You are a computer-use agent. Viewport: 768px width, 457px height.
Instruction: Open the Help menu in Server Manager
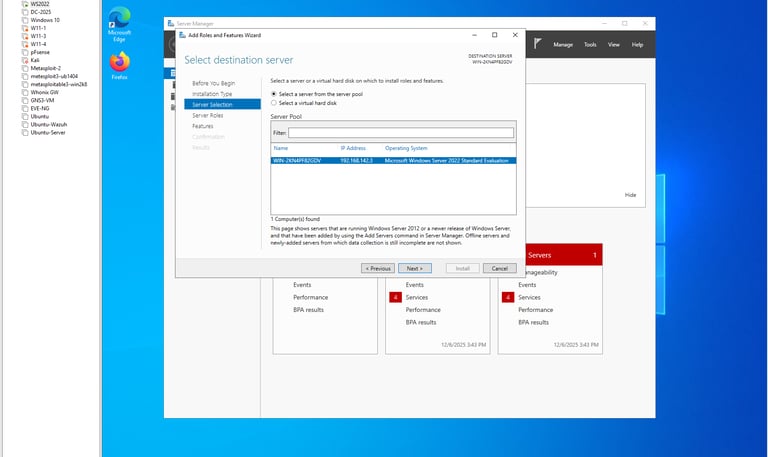click(637, 45)
